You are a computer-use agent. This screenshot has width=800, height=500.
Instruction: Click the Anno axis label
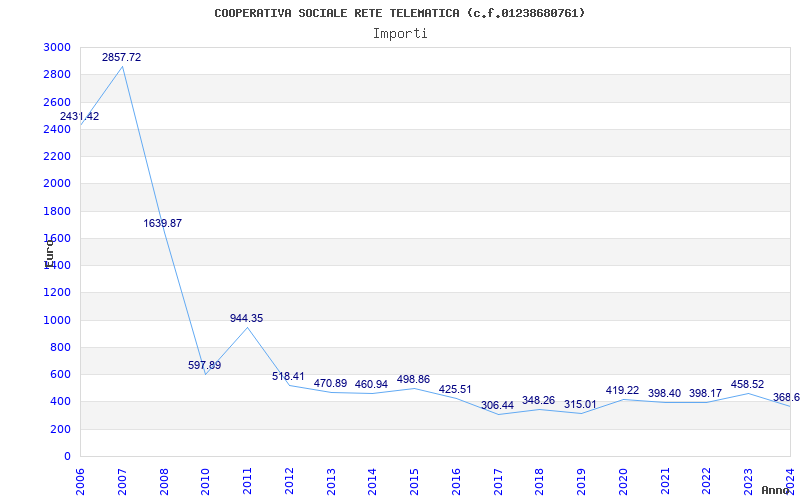776,491
